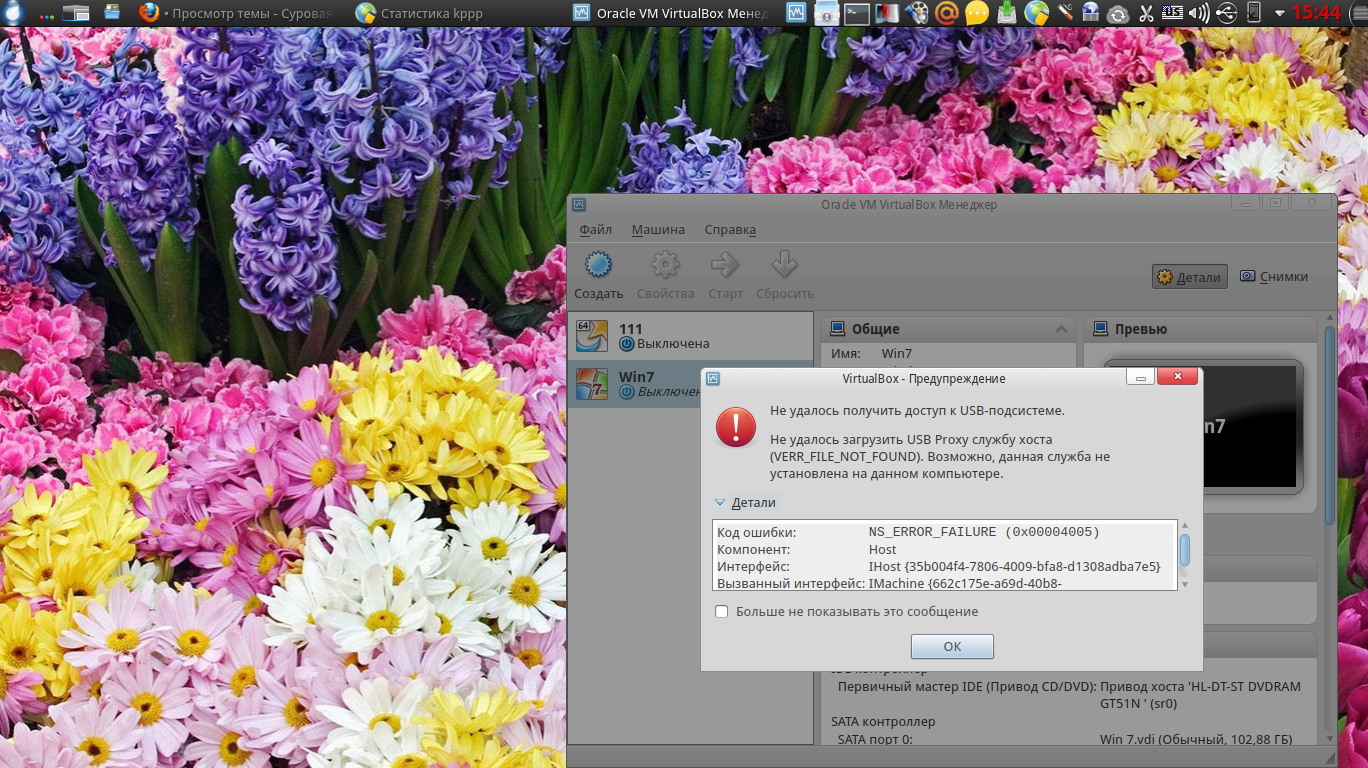Viewport: 1368px width, 768px height.
Task: Open the Файл menu
Action: [x=595, y=229]
